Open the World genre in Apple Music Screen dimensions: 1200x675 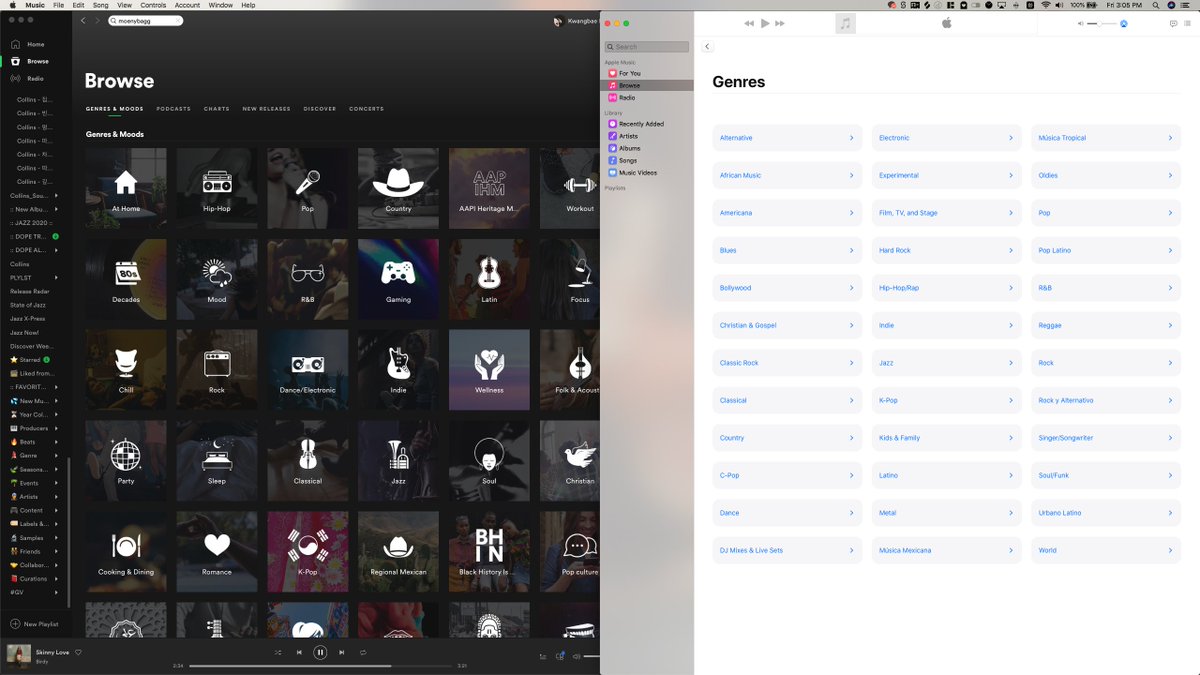tap(1106, 550)
